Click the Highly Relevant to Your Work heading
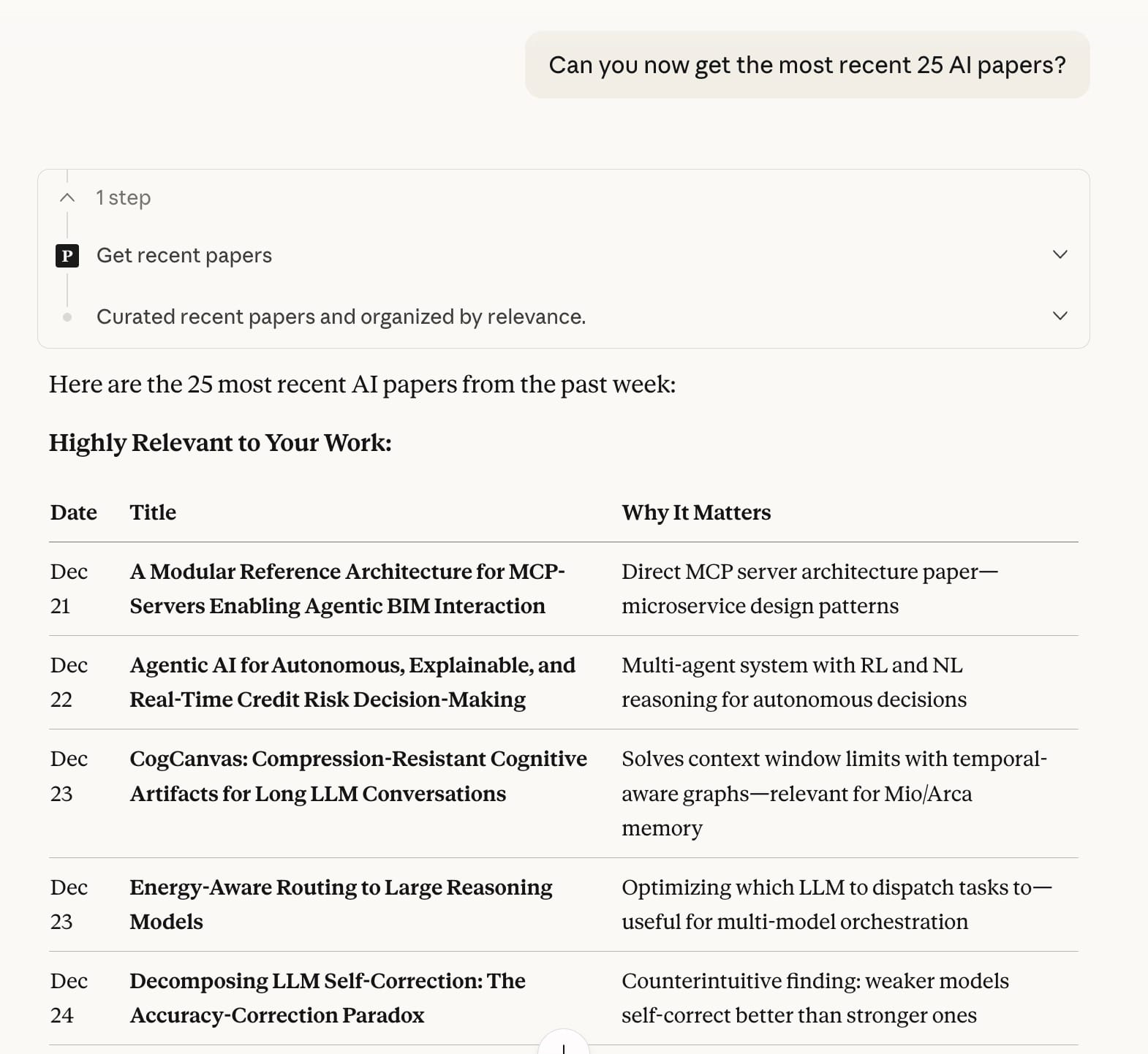The height and width of the screenshot is (1054, 1148). 220,443
